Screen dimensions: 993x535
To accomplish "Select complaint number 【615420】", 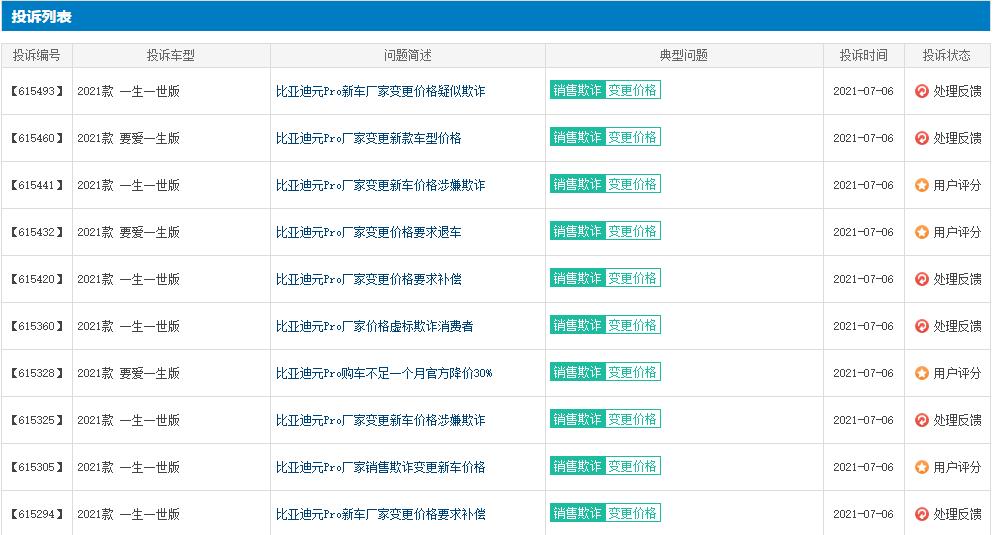I will point(37,279).
